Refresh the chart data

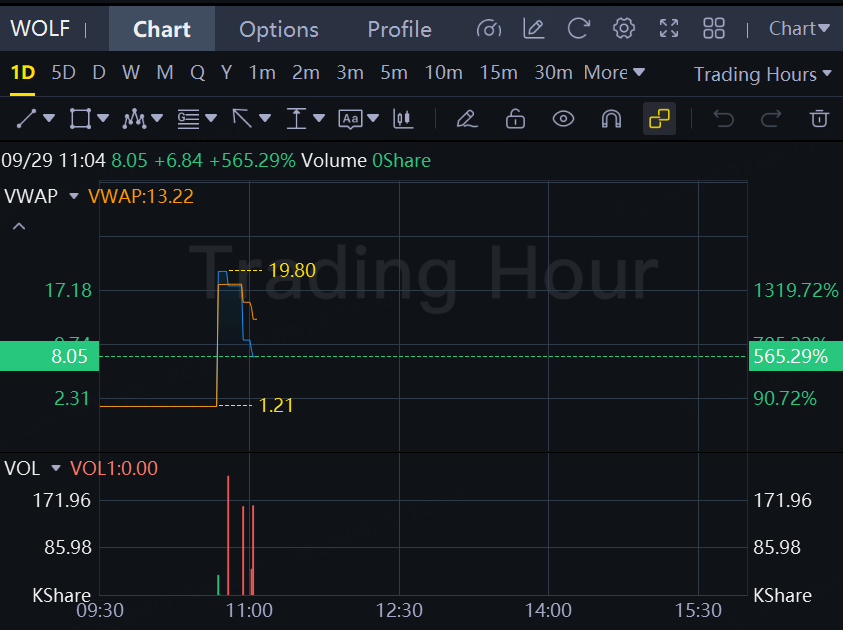(x=578, y=28)
